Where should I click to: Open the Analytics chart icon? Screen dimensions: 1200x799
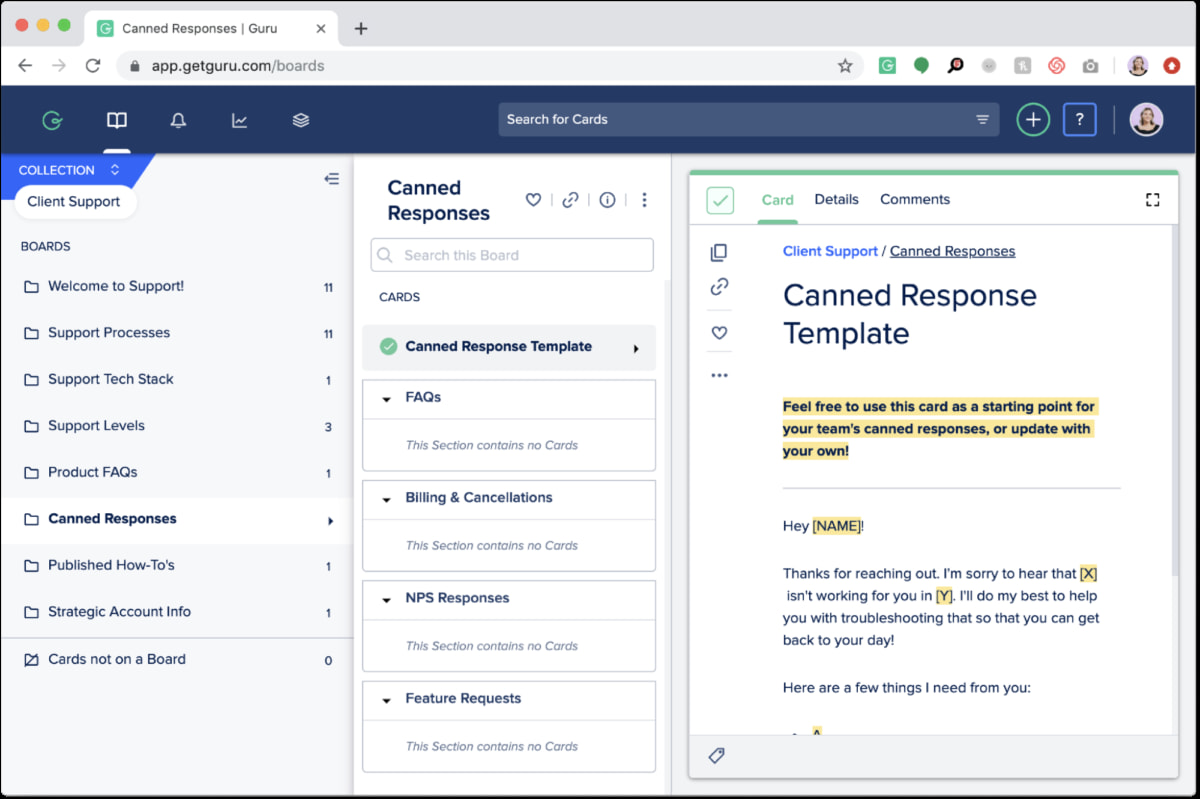[x=240, y=121]
